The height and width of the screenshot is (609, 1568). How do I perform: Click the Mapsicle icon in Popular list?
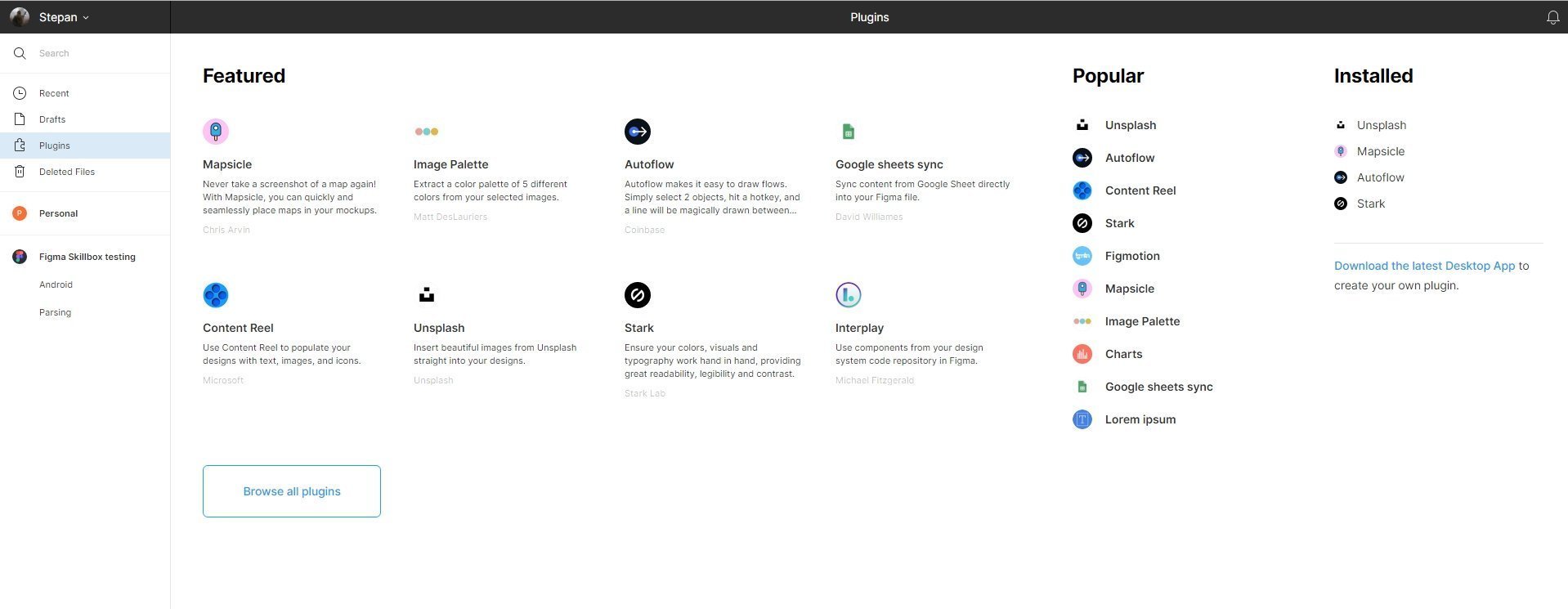pyautogui.click(x=1082, y=289)
